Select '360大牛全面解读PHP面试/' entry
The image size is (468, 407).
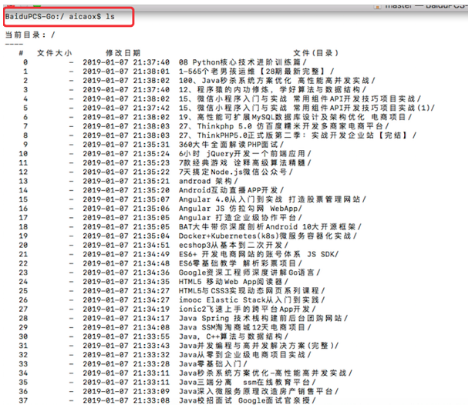click(231, 145)
